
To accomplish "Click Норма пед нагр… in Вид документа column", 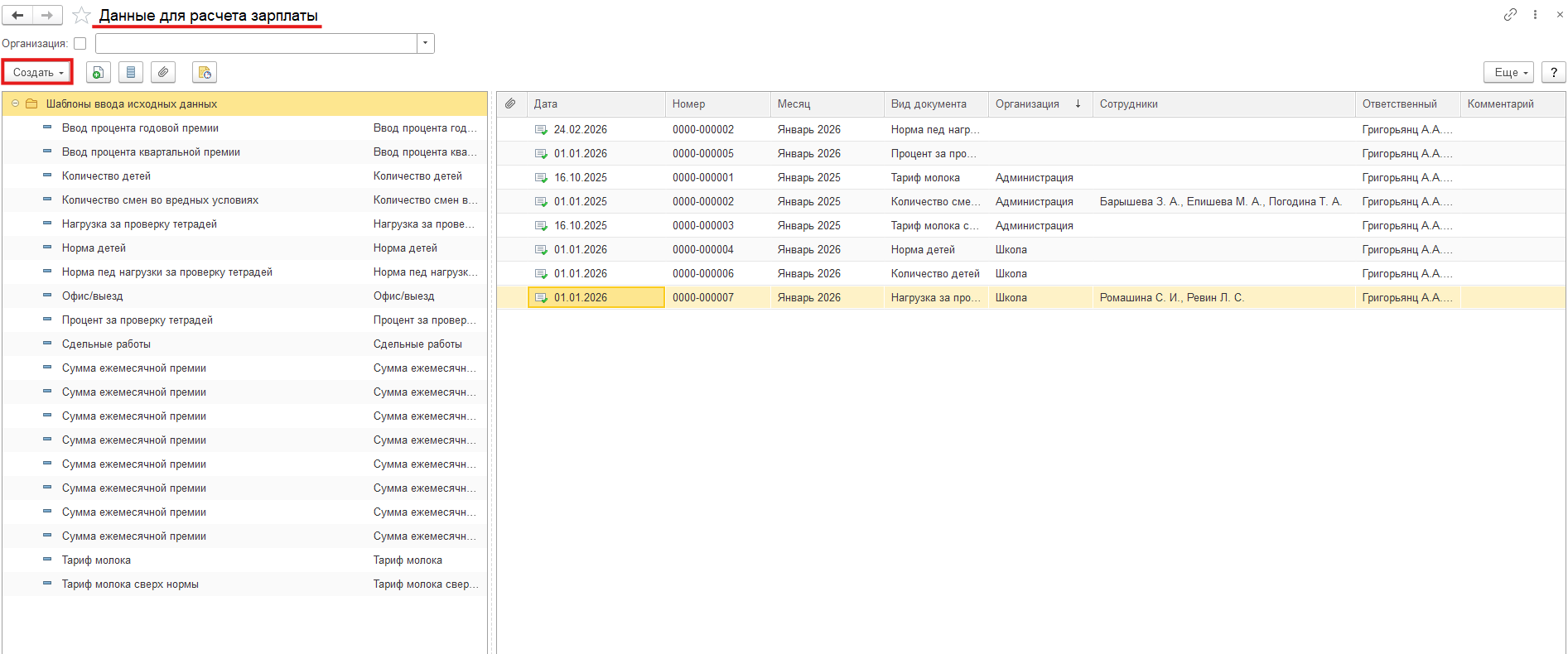I will click(x=936, y=130).
